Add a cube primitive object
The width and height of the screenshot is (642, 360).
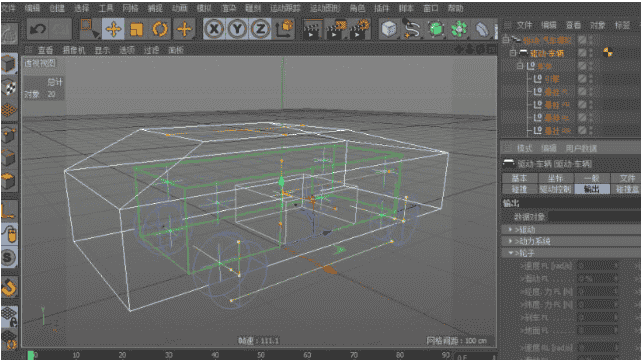(389, 29)
